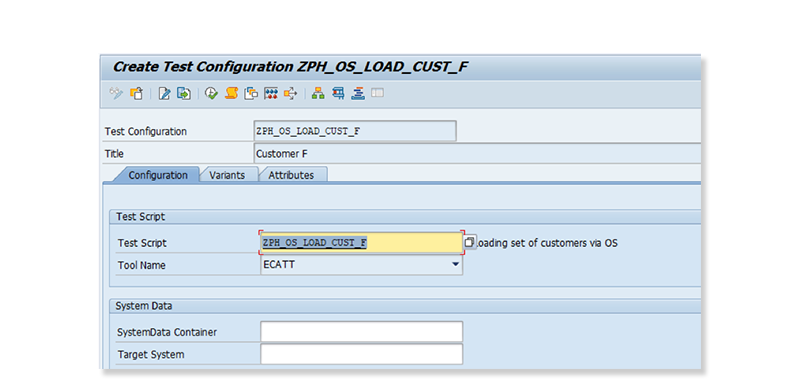
Task: Click the hierarchy tree structure icon
Action: pyautogui.click(x=318, y=93)
